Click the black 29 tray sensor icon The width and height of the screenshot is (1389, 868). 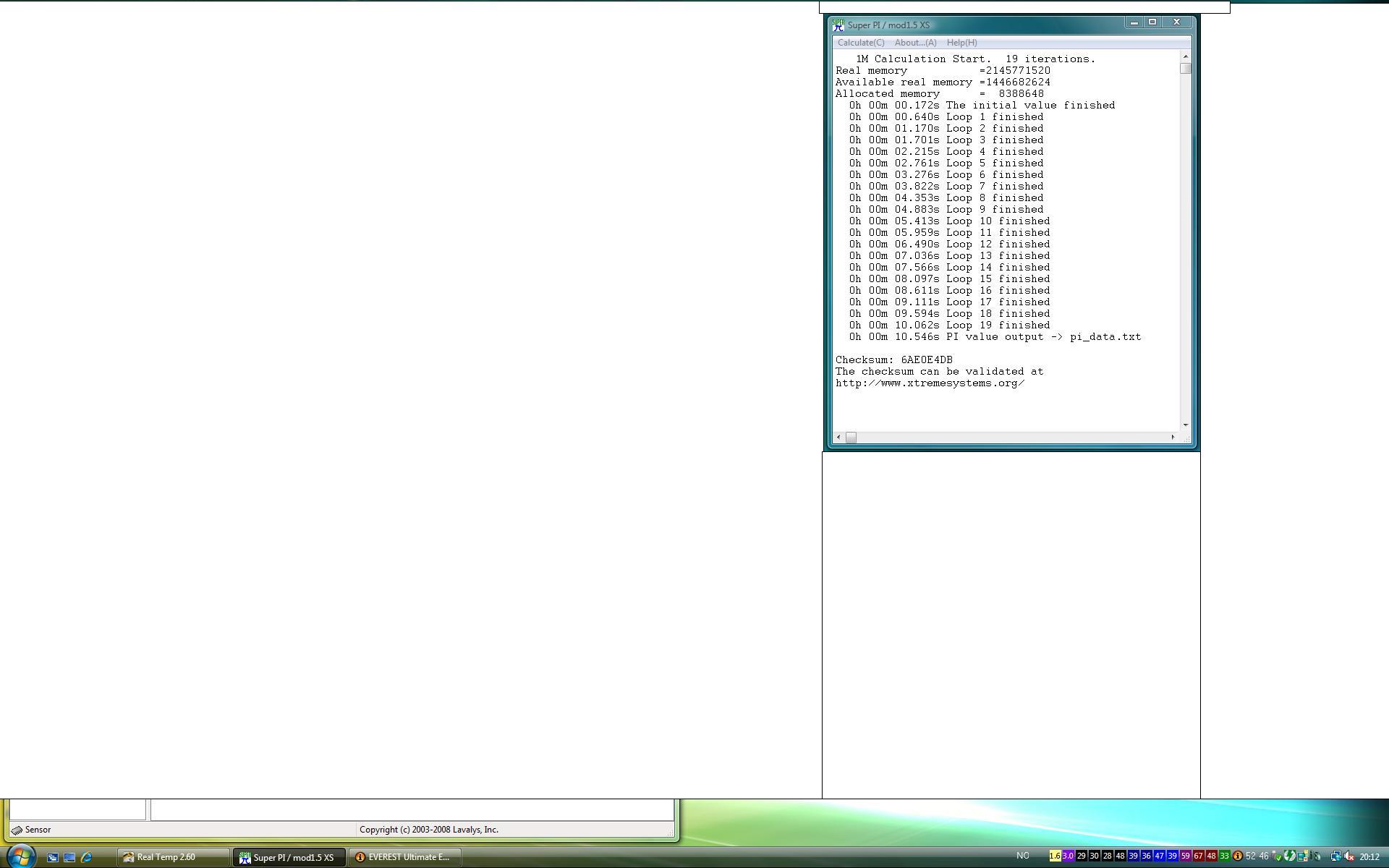tap(1082, 856)
